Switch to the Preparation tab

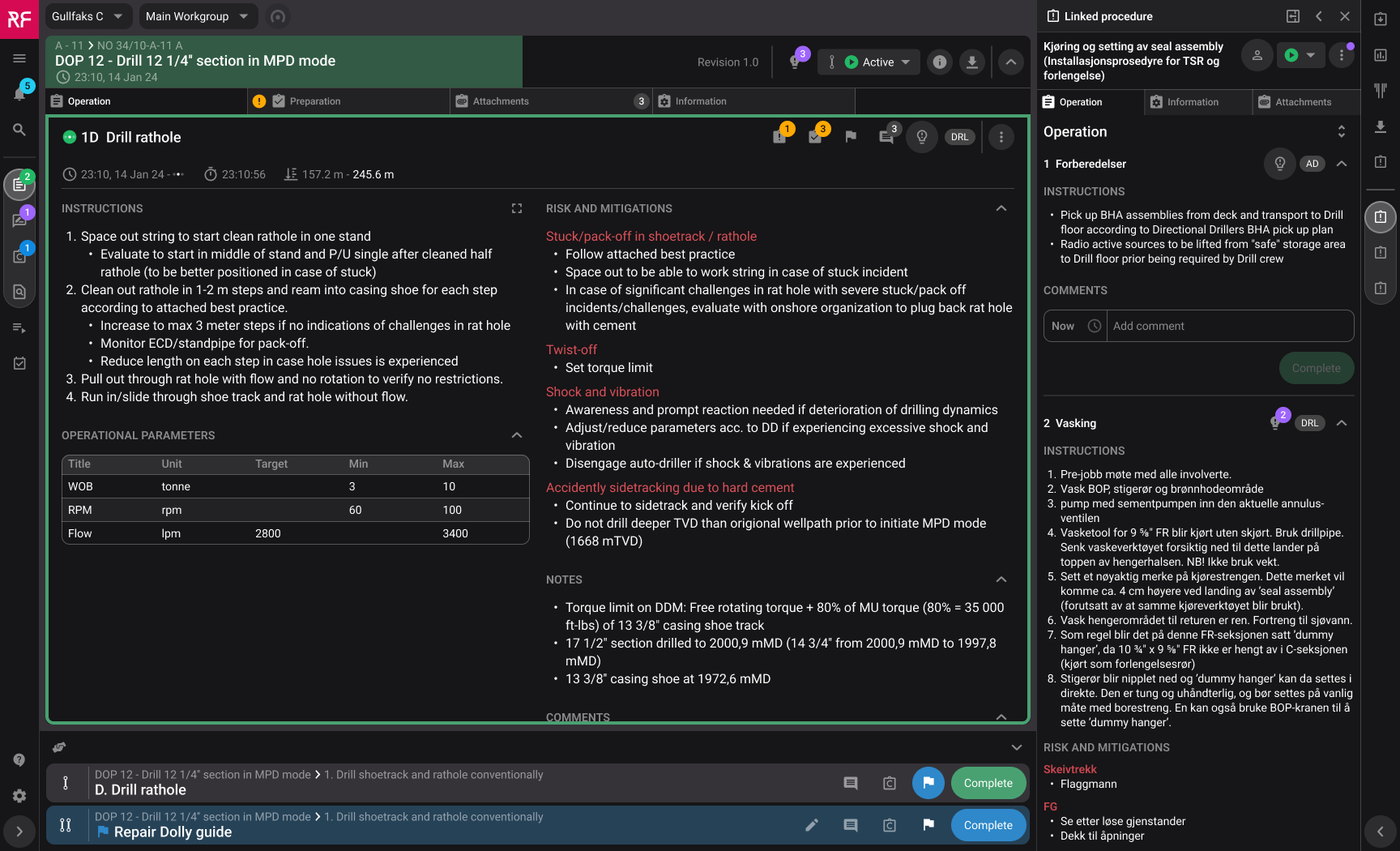pyautogui.click(x=315, y=101)
